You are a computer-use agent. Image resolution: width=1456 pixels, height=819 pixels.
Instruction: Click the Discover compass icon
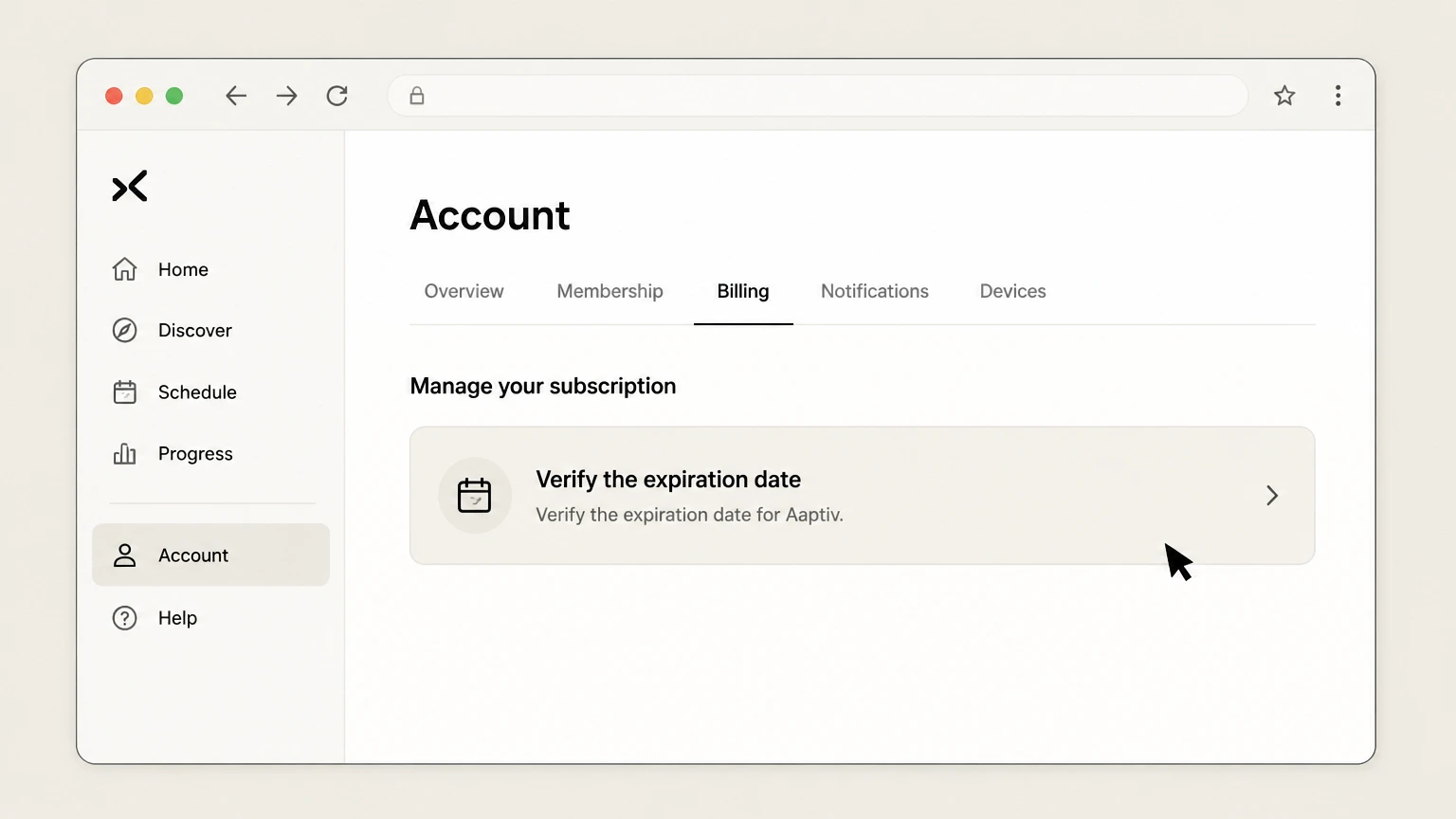(x=124, y=330)
